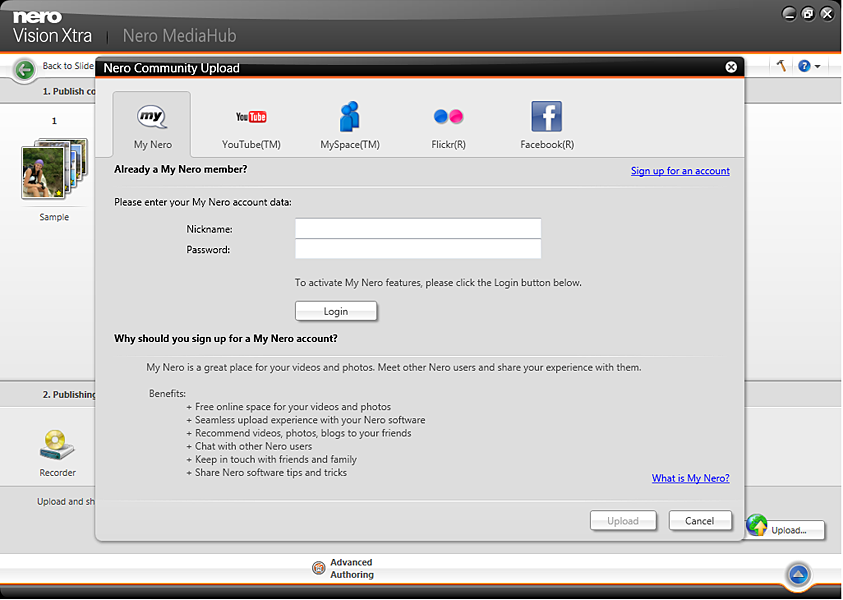The image size is (843, 600).
Task: Select the My Nero tab icon
Action: click(x=152, y=118)
